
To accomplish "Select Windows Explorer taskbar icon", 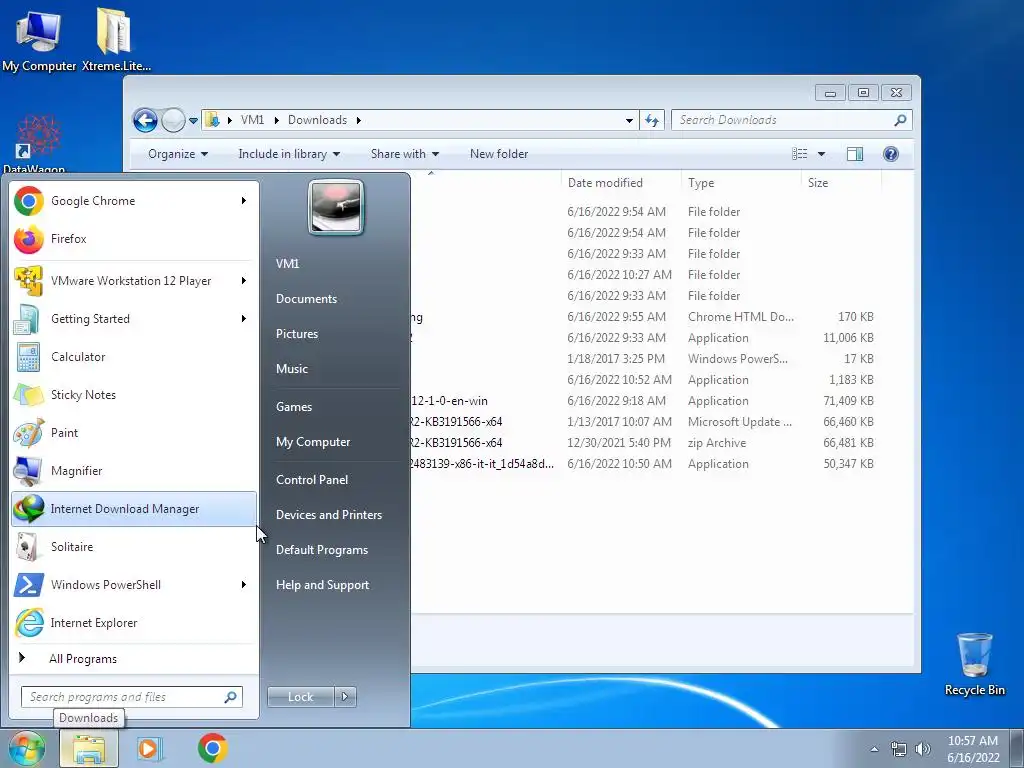I will (89, 748).
